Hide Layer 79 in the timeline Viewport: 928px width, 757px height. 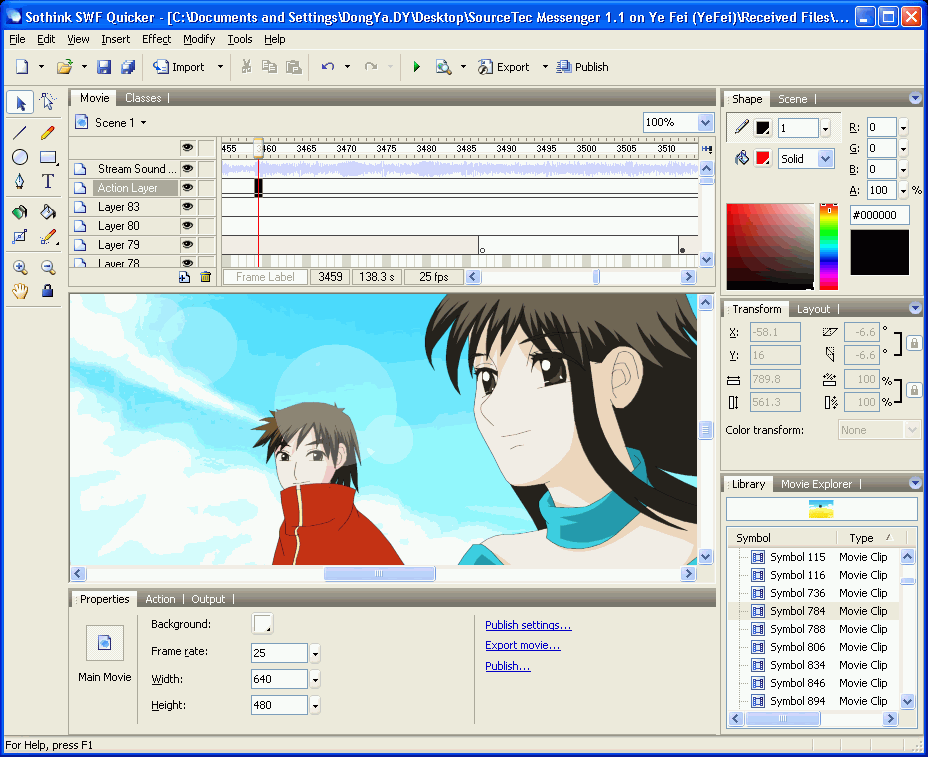(x=188, y=244)
